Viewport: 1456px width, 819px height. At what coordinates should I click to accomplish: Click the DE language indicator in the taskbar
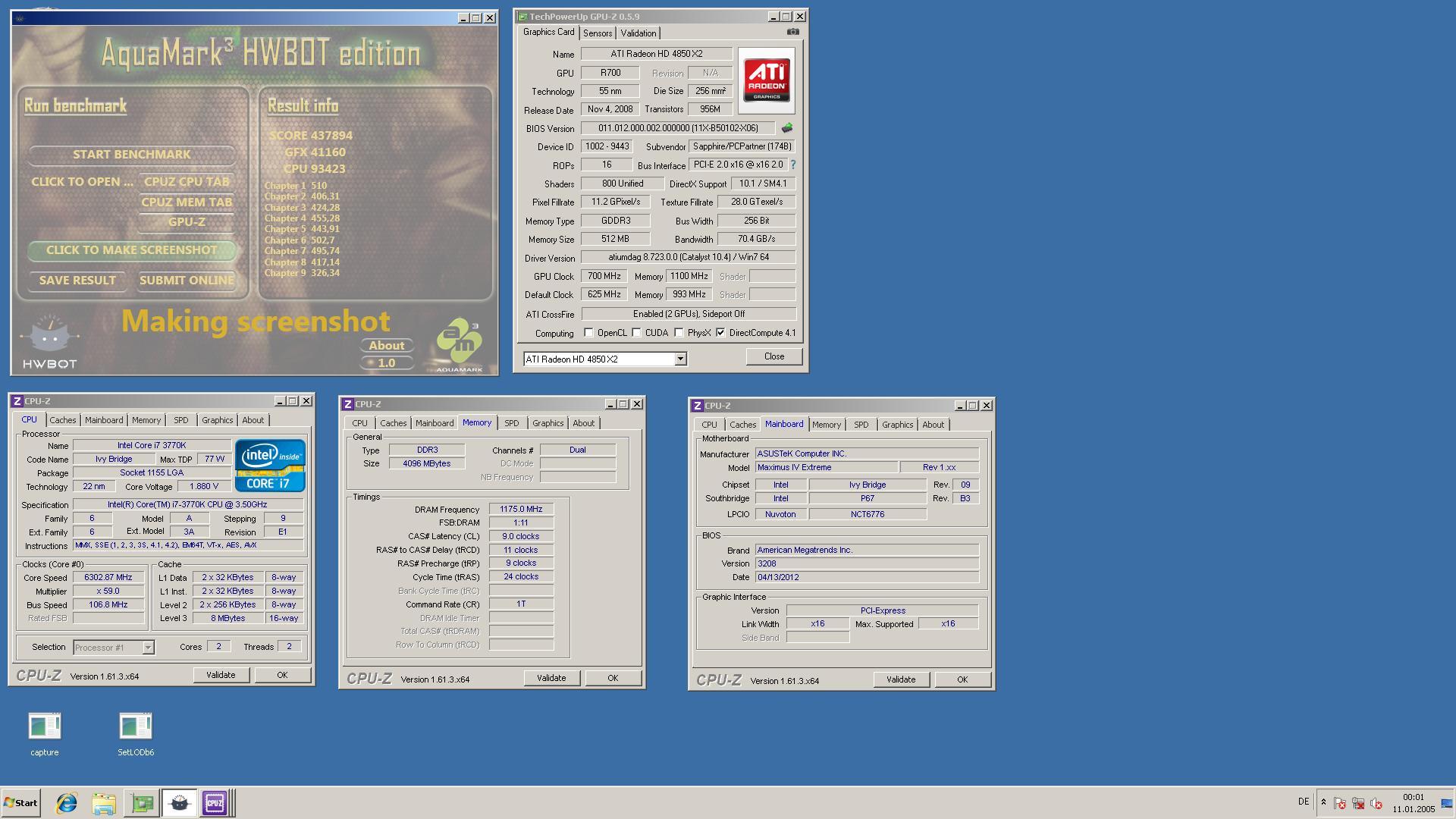(x=1304, y=802)
